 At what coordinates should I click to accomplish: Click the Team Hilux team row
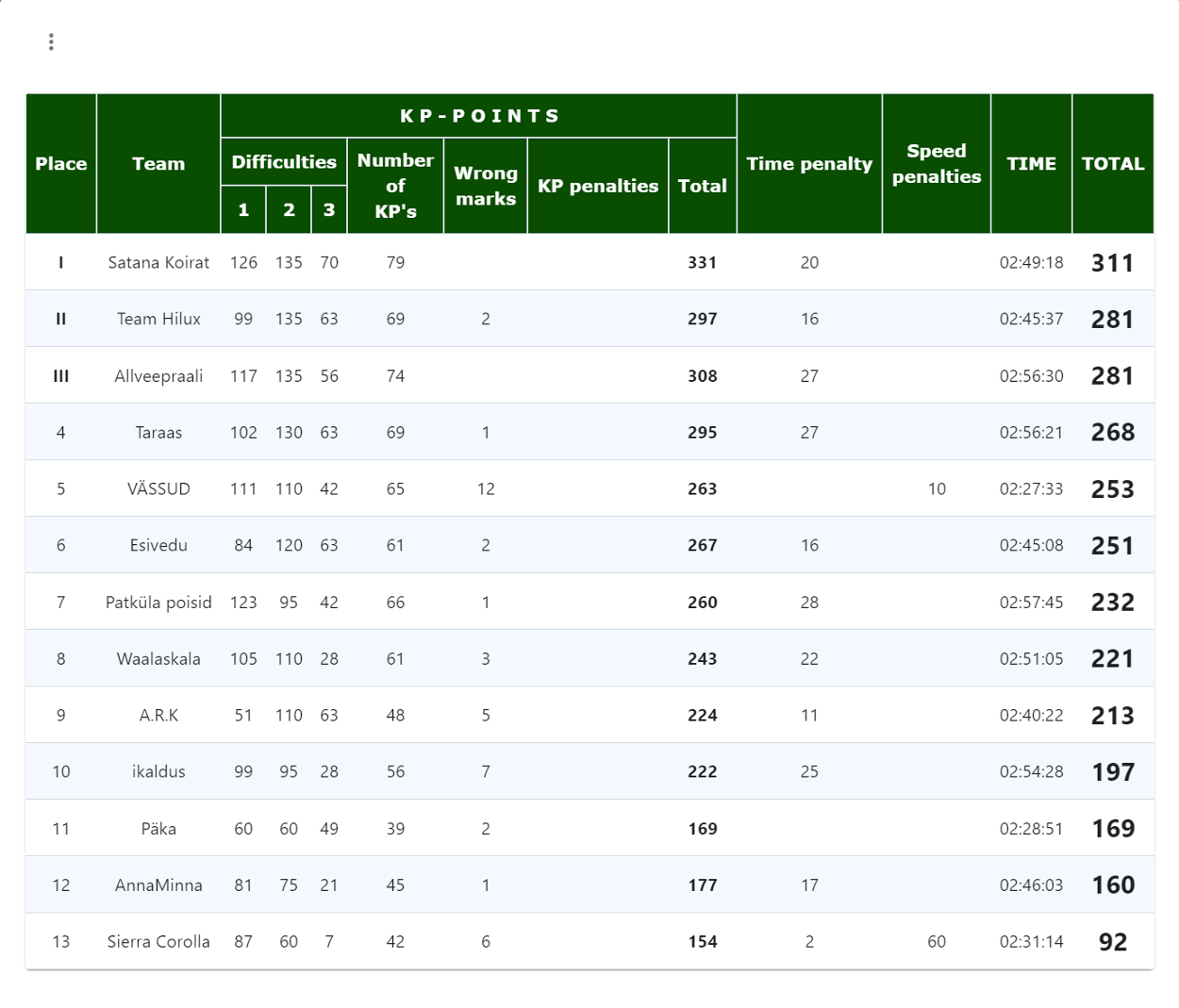click(x=158, y=319)
